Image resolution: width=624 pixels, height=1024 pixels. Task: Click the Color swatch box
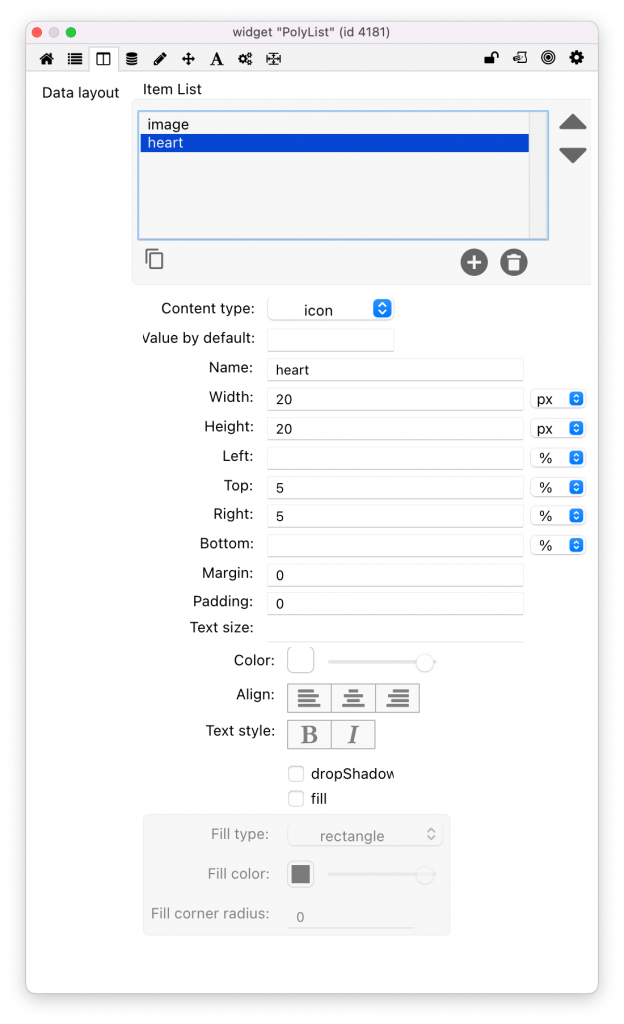(301, 661)
